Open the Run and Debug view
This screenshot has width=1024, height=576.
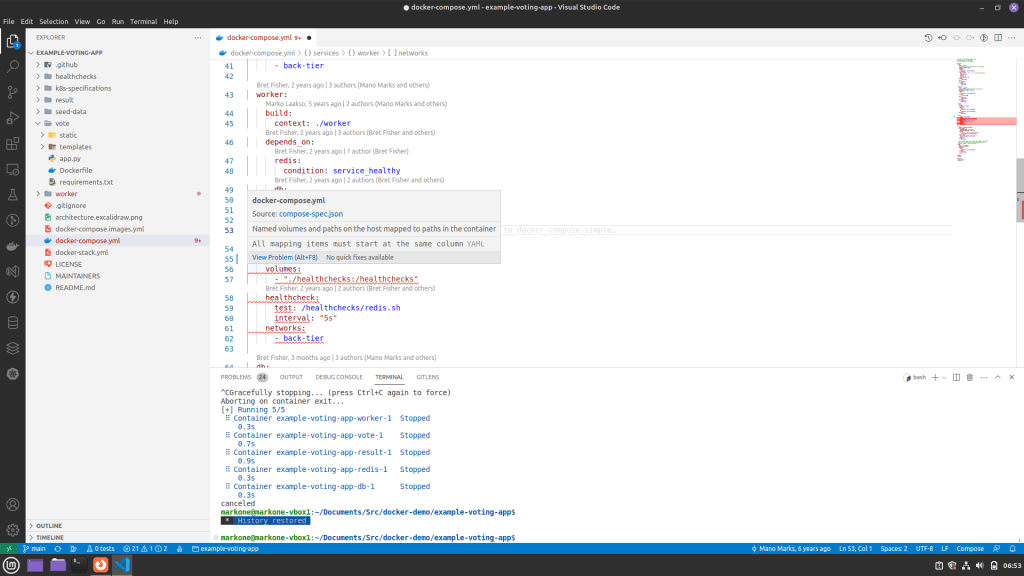click(x=13, y=118)
